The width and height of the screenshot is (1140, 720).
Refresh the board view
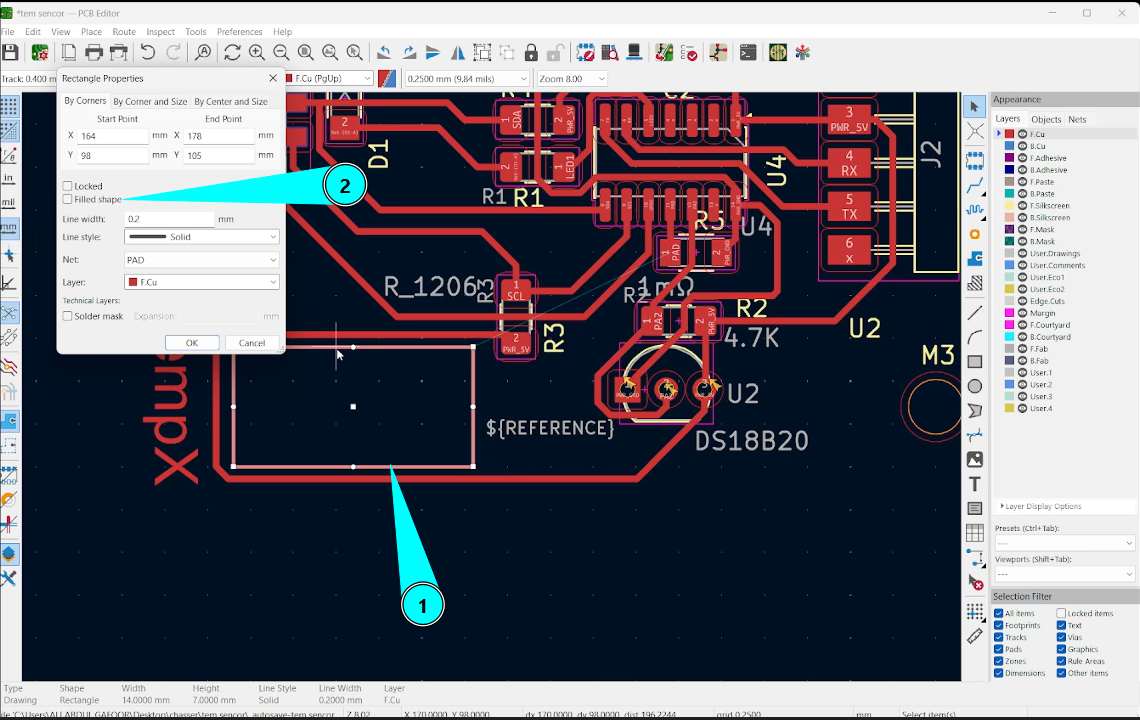click(x=232, y=52)
